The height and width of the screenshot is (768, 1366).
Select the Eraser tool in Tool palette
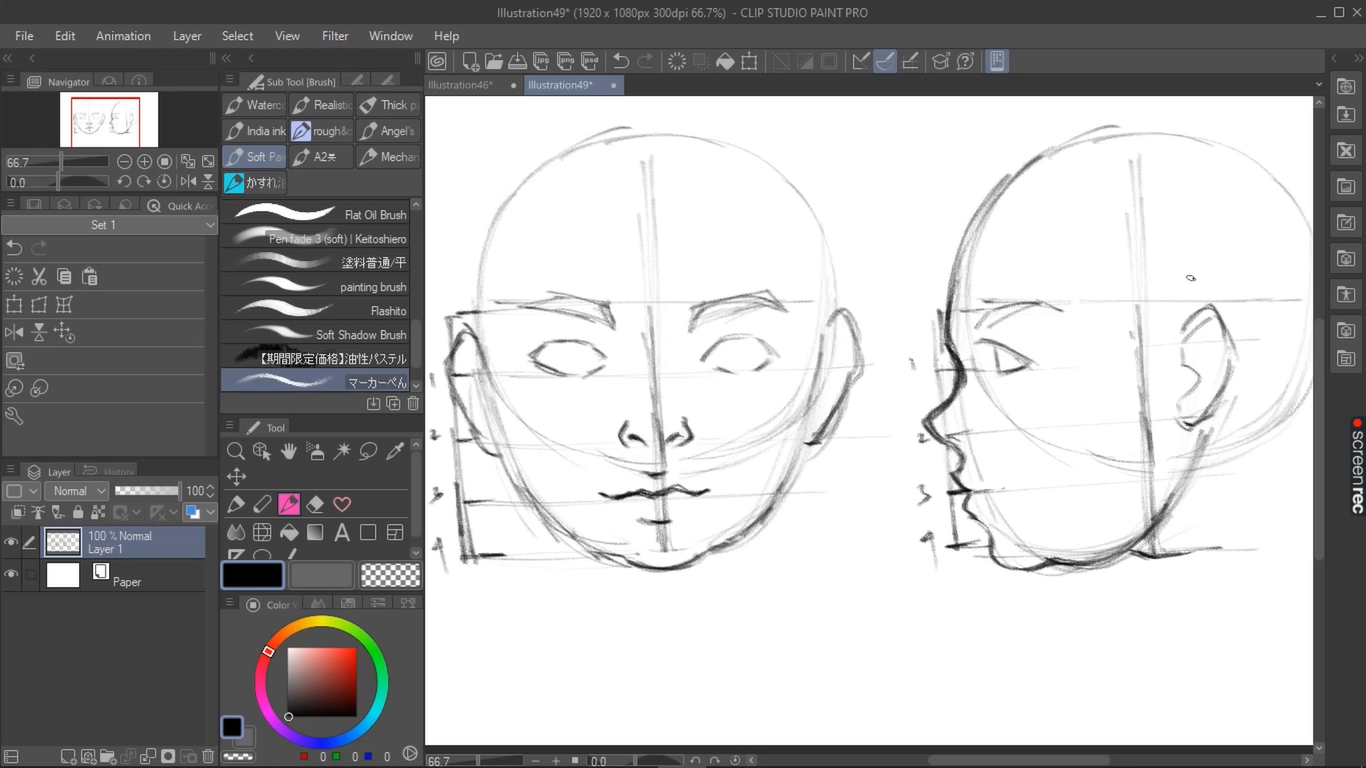pos(315,505)
